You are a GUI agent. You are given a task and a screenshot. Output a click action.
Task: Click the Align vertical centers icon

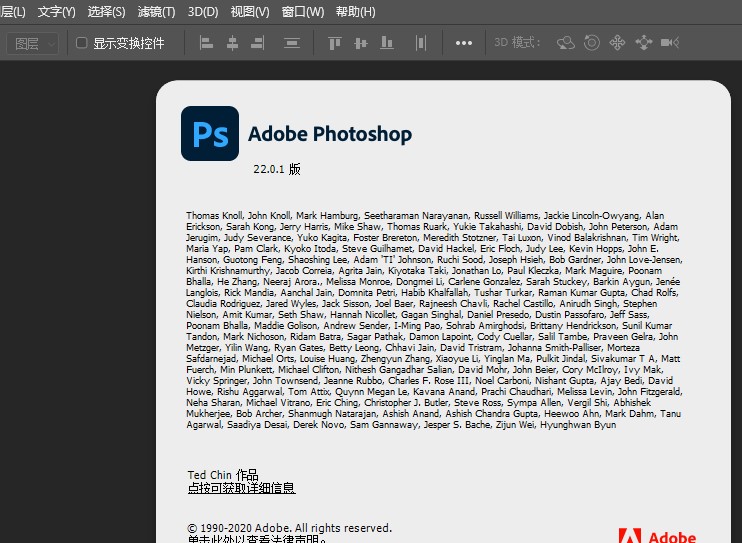pyautogui.click(x=361, y=43)
